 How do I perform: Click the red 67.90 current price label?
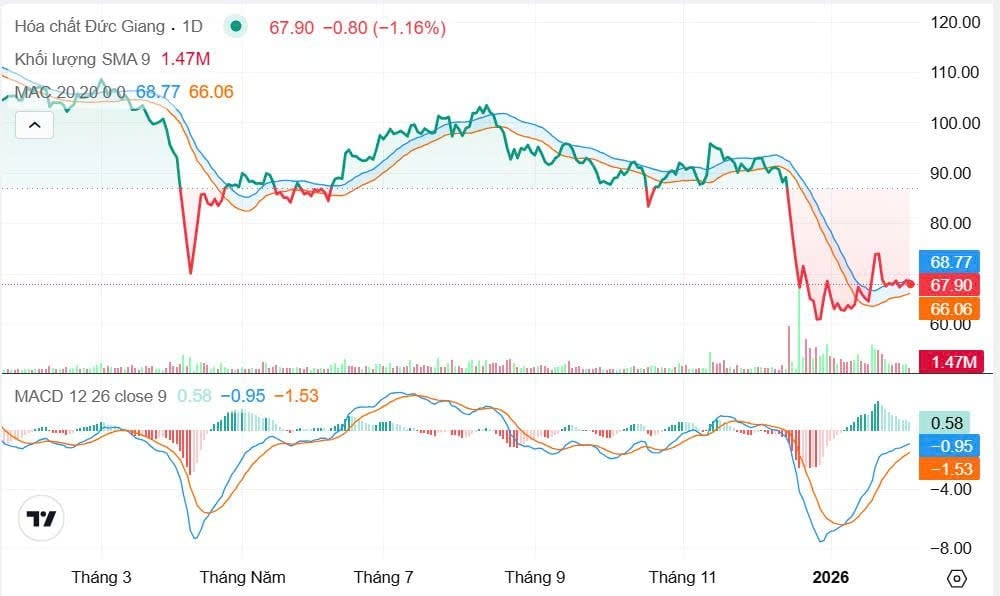(950, 285)
